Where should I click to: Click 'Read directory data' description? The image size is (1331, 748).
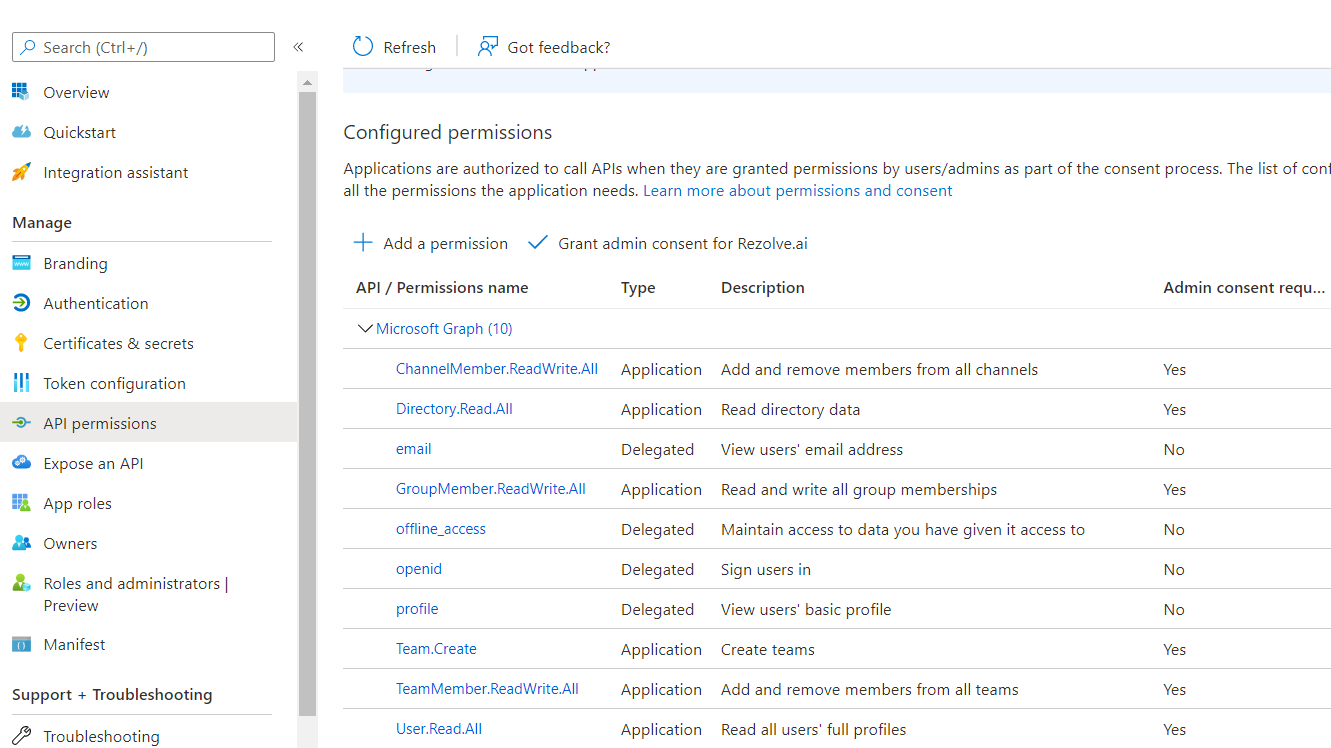790,409
